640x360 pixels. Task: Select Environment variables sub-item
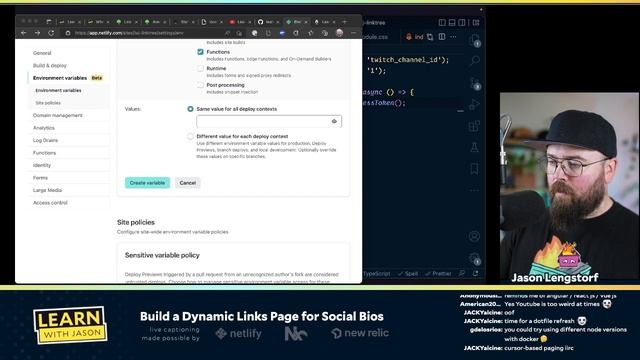(58, 90)
